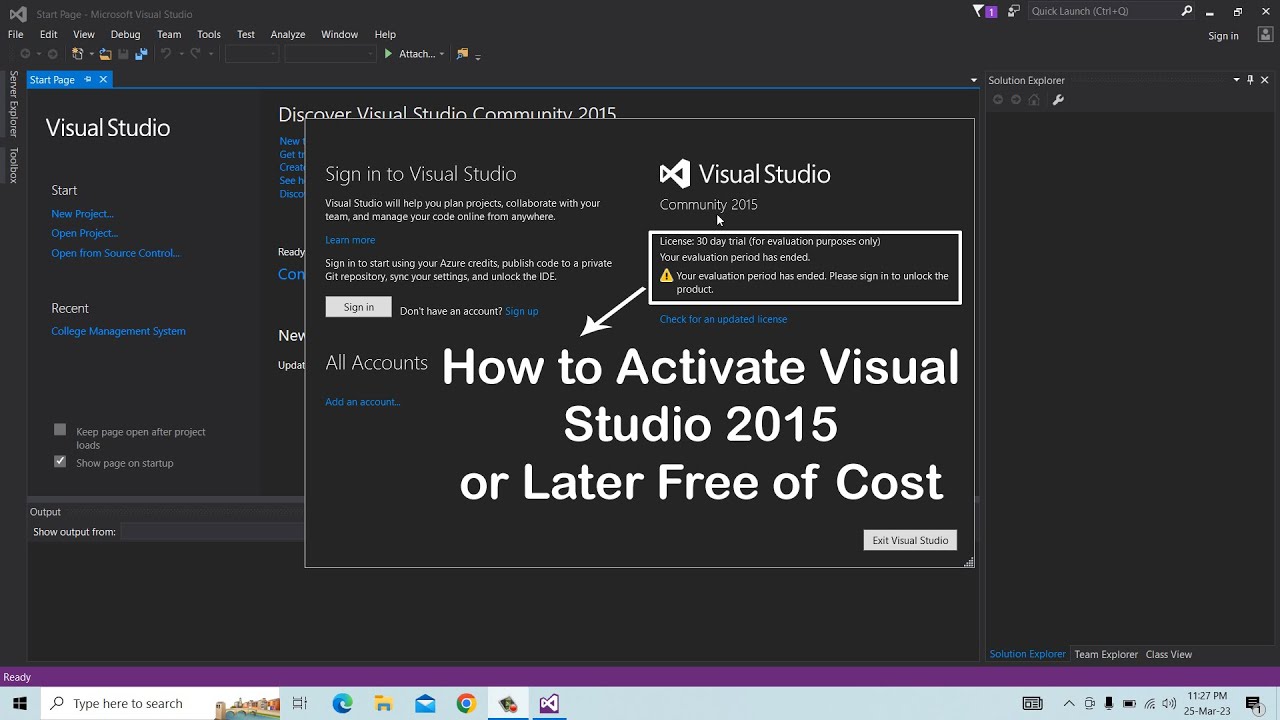Open Solution Explorer window position dropdown

point(1236,80)
